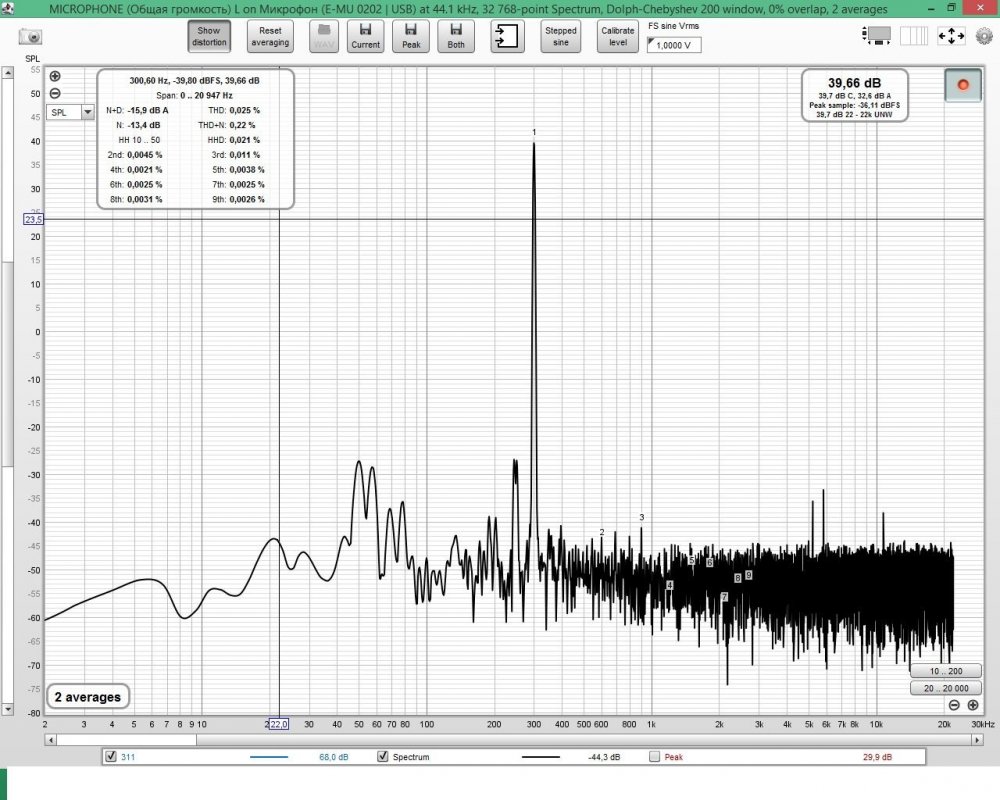Open the SPL axis units dropdown
Image resolution: width=1000 pixels, height=800 pixels.
click(x=70, y=112)
